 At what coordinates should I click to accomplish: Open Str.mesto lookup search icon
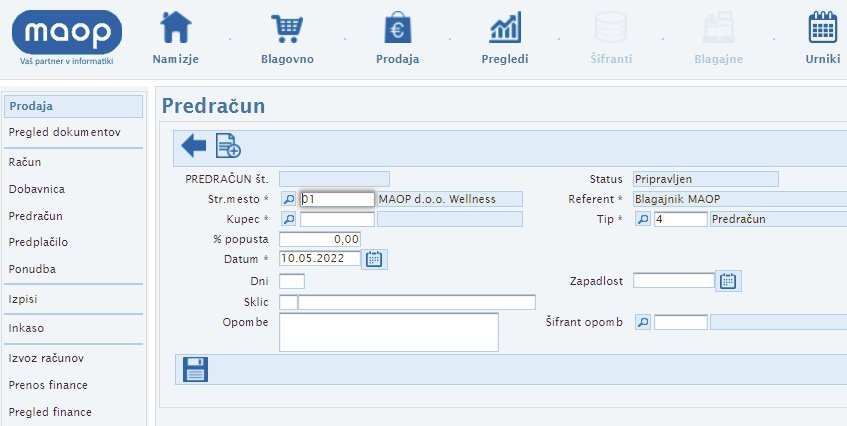289,199
